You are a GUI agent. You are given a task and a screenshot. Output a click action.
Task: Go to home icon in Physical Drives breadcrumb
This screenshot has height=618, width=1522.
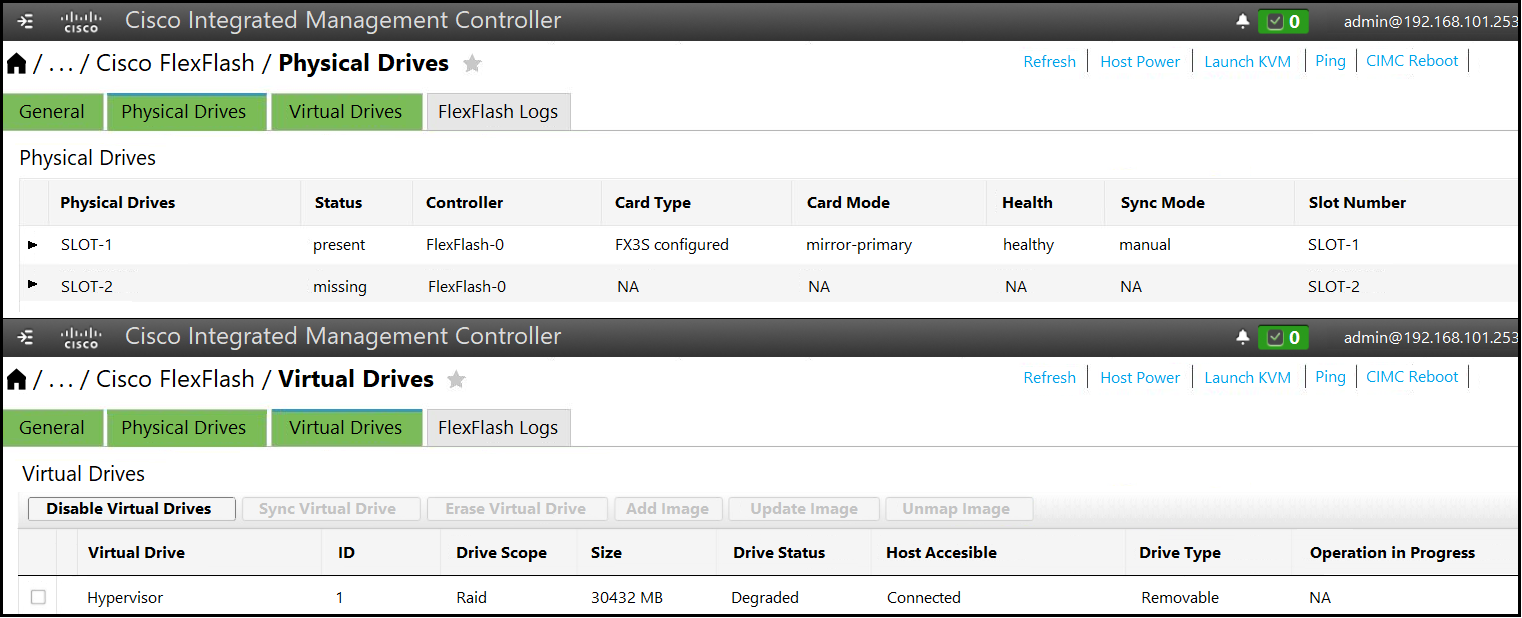click(17, 64)
